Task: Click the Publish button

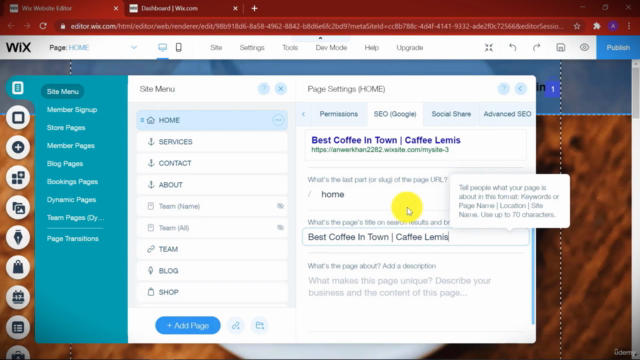Action: [618, 47]
